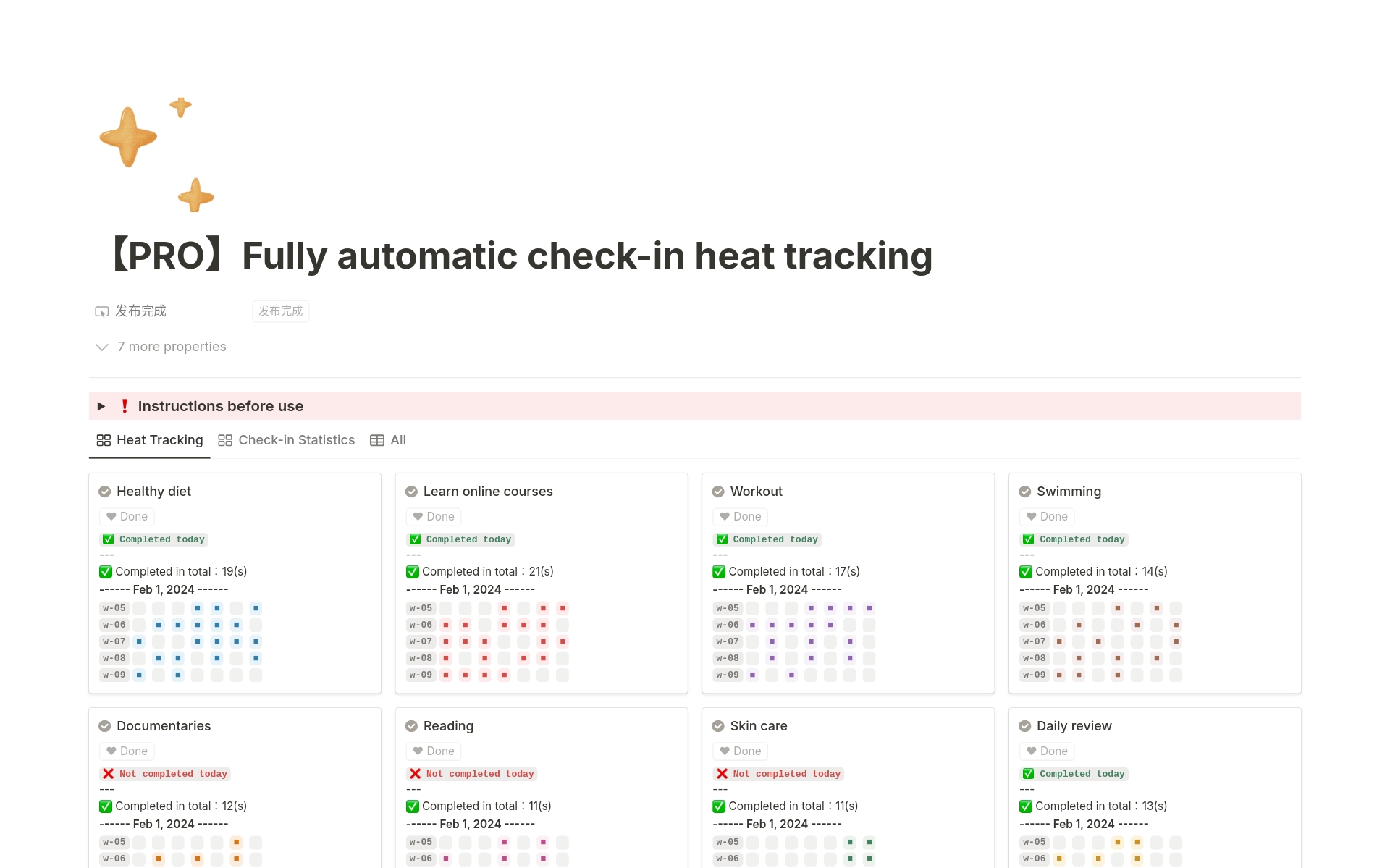The image size is (1390, 868).
Task: Click the table icon beside the All view
Action: pos(376,440)
